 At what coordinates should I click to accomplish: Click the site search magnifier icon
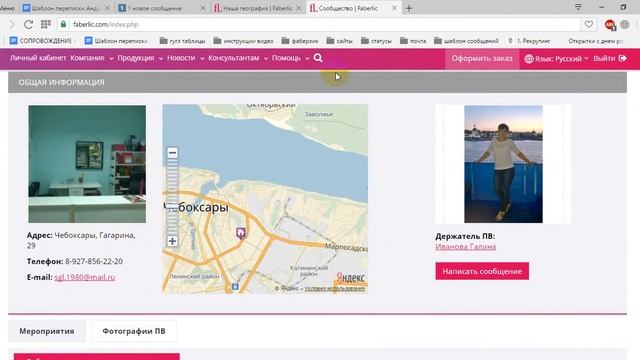318,58
